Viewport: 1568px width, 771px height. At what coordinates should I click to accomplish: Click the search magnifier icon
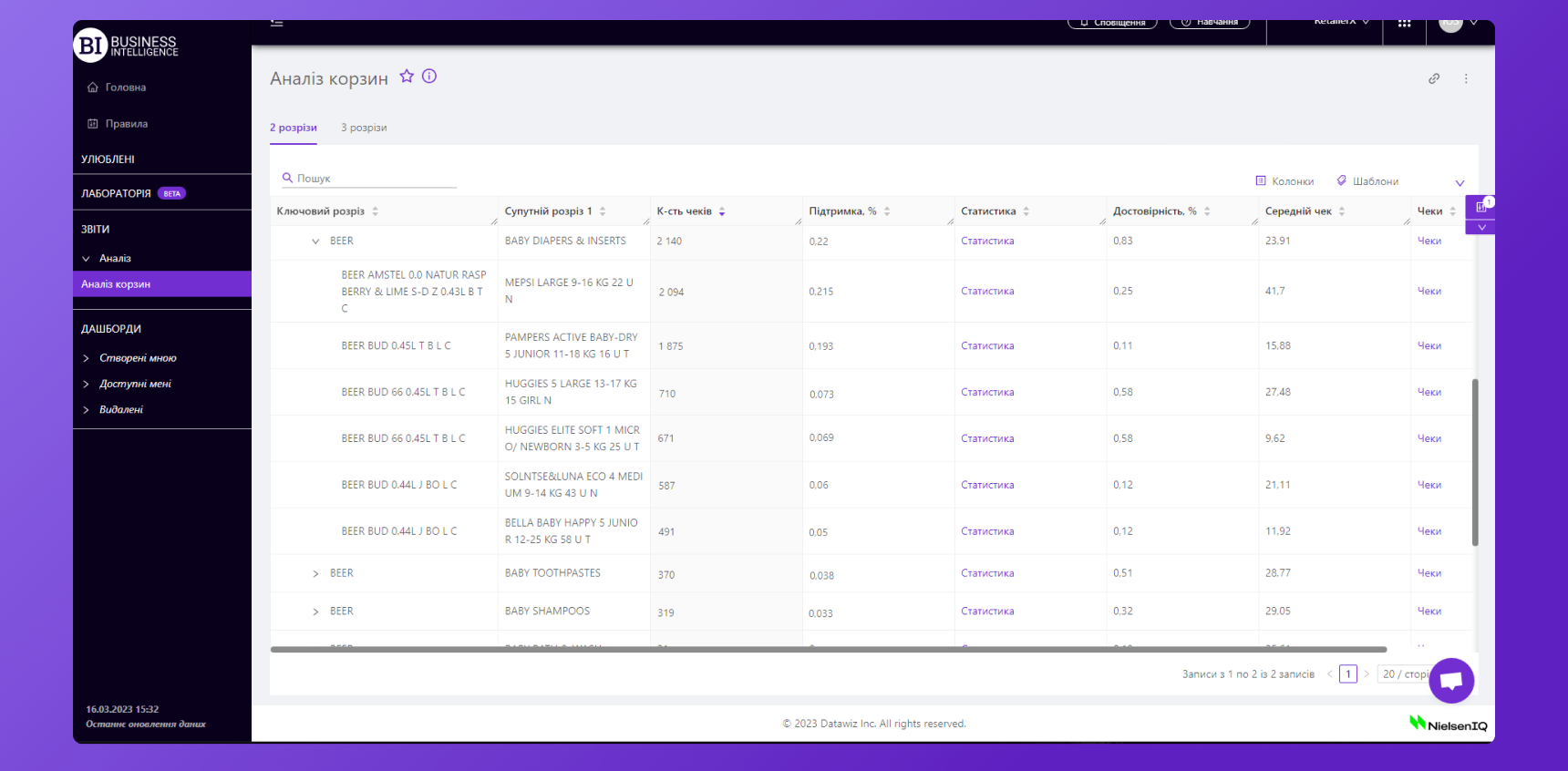(287, 178)
